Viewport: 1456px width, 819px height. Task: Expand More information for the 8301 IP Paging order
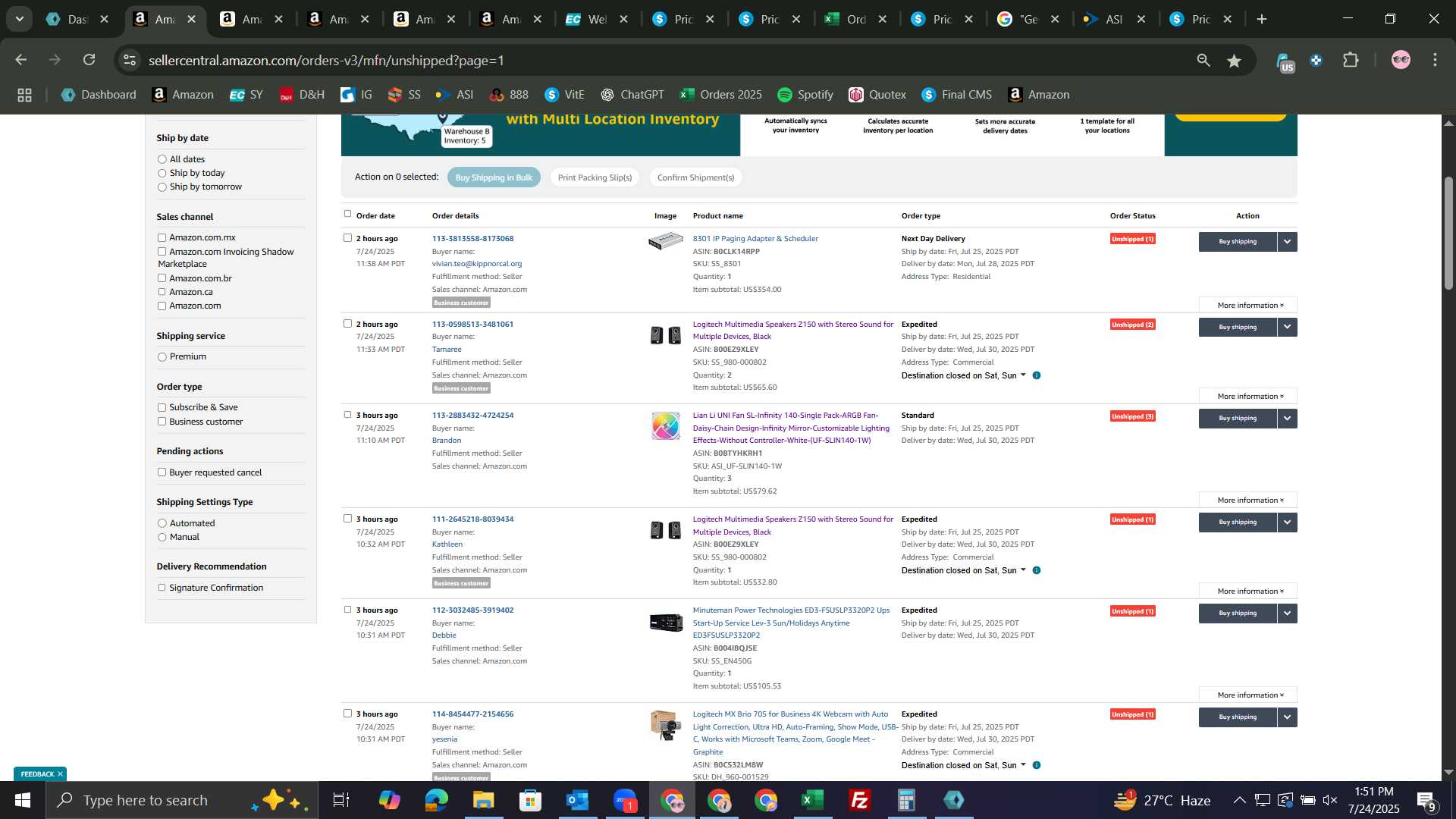pyautogui.click(x=1247, y=305)
